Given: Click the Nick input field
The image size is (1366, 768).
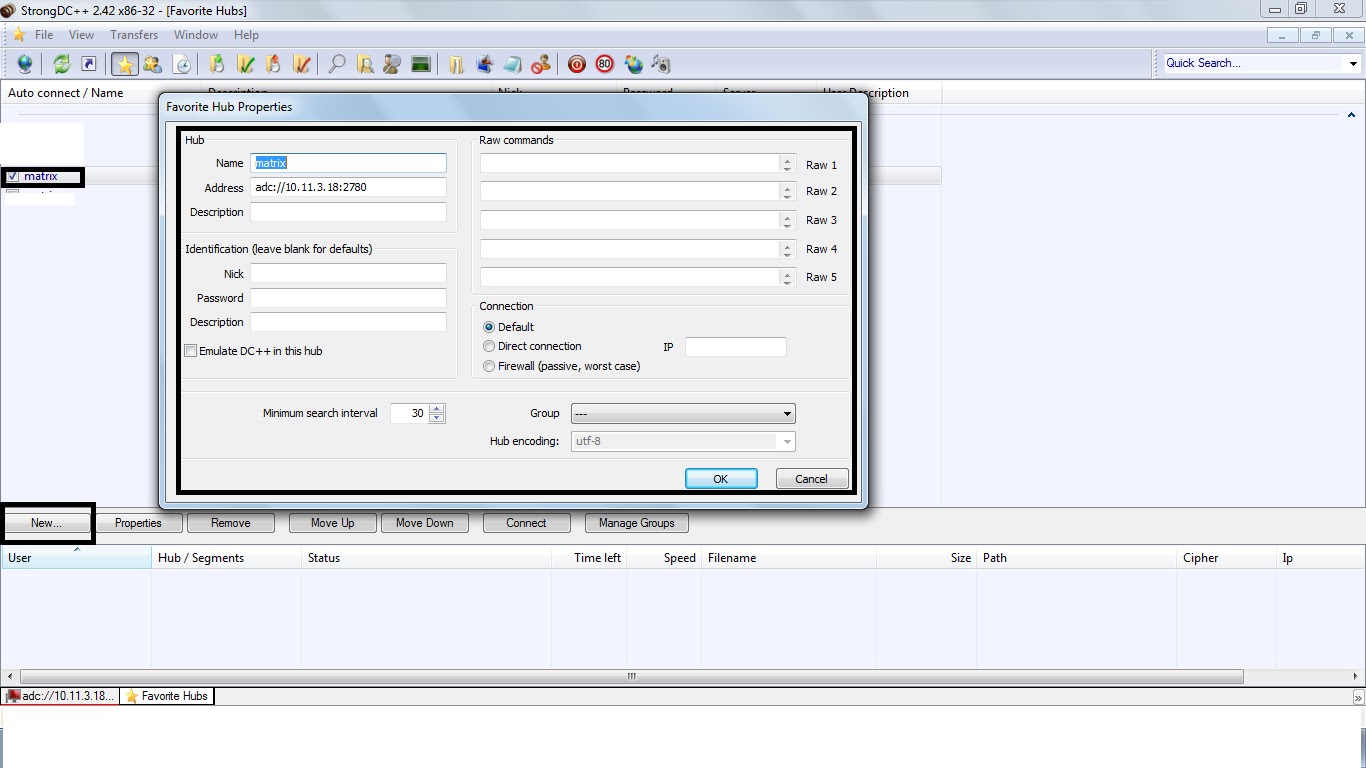Looking at the screenshot, I should click(x=348, y=273).
